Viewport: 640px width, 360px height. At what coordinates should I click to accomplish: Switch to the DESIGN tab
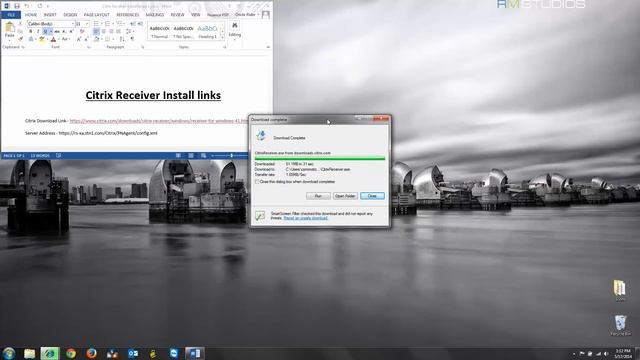click(70, 15)
